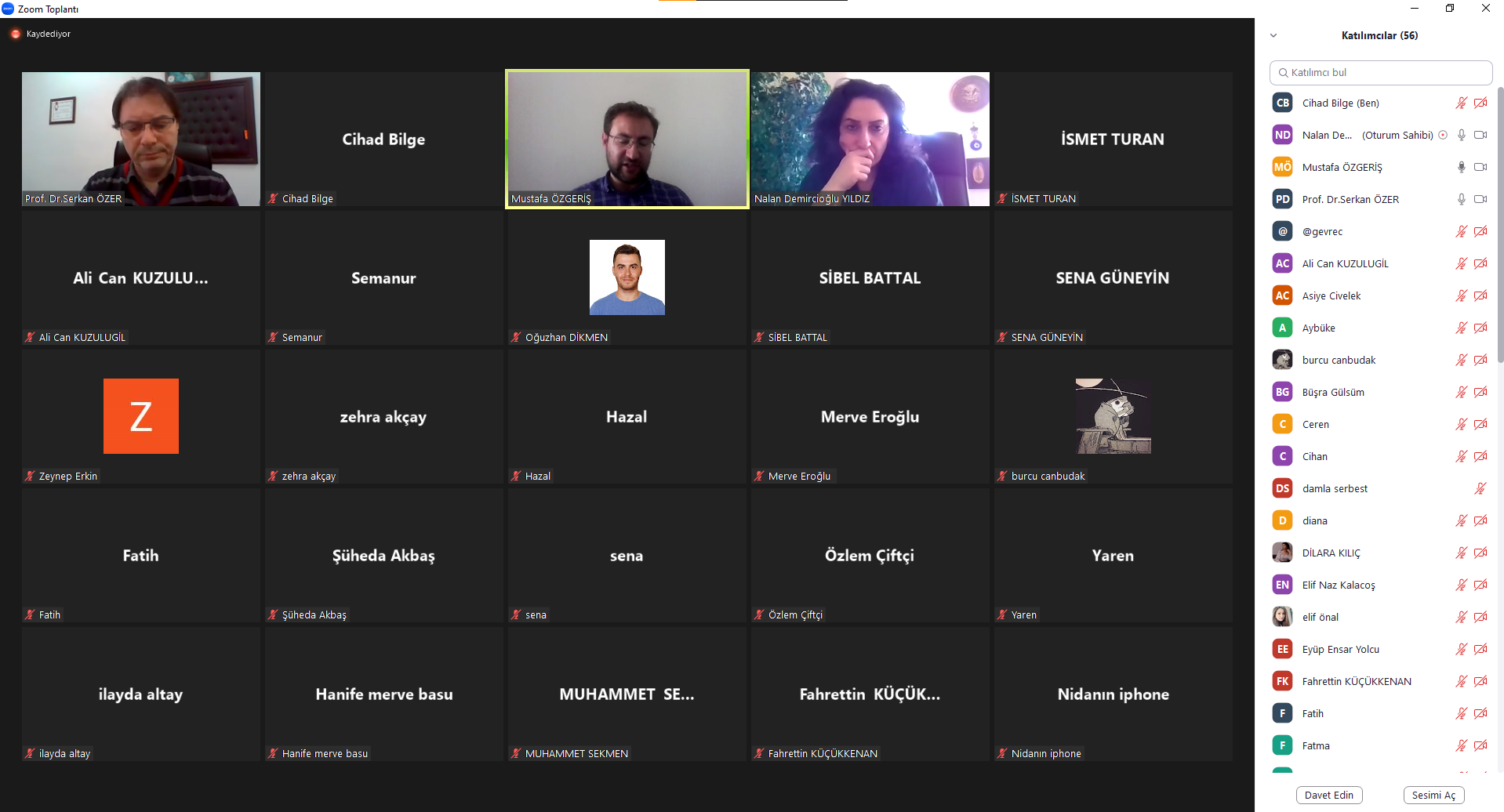Click Mustafa ÖZGERİŞ's active microphone icon
The image size is (1504, 812).
point(1462,167)
